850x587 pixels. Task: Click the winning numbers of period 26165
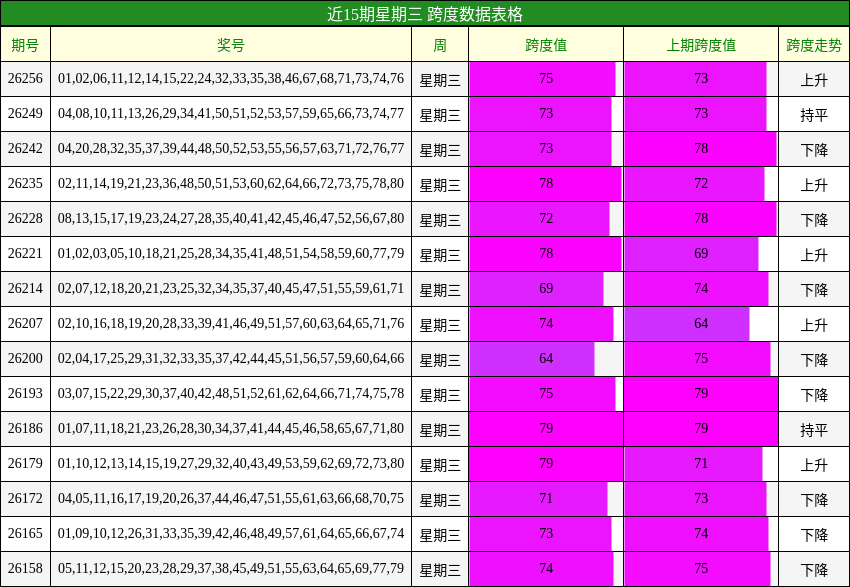[x=231, y=534]
